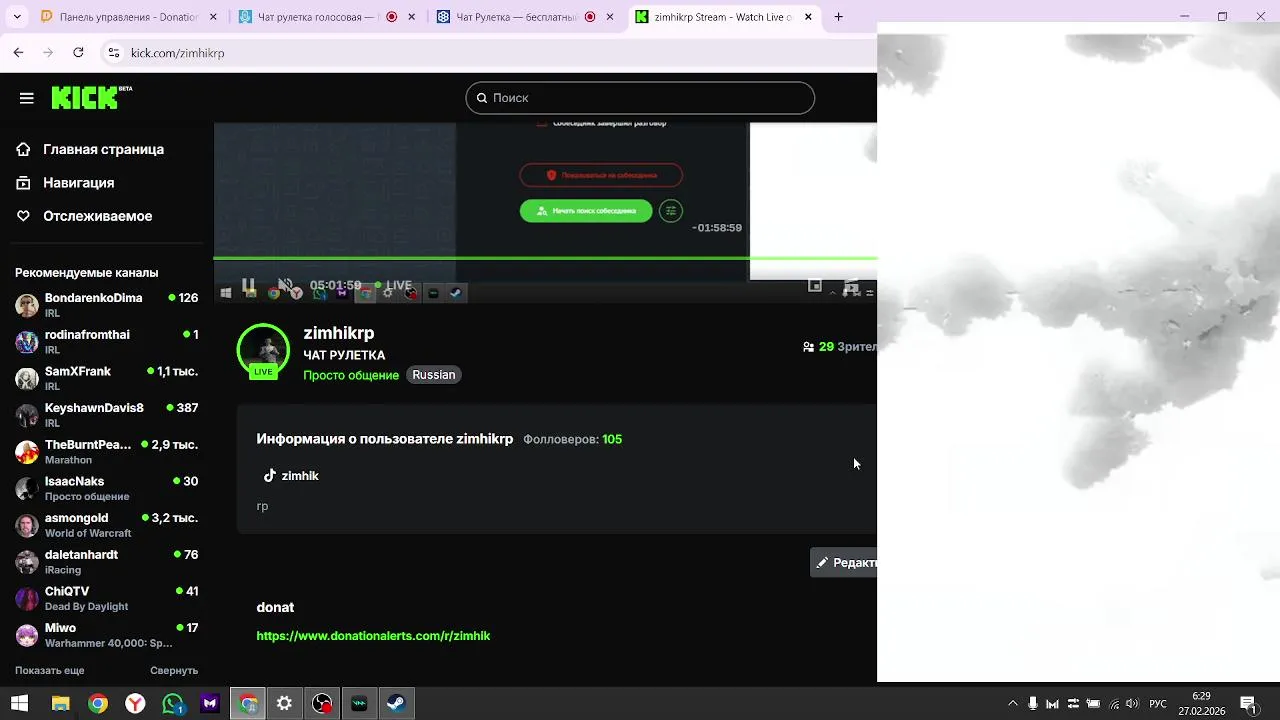This screenshot has width=1280, height=720.
Task: Open BondarenkoDima recommended channel
Action: point(106,305)
